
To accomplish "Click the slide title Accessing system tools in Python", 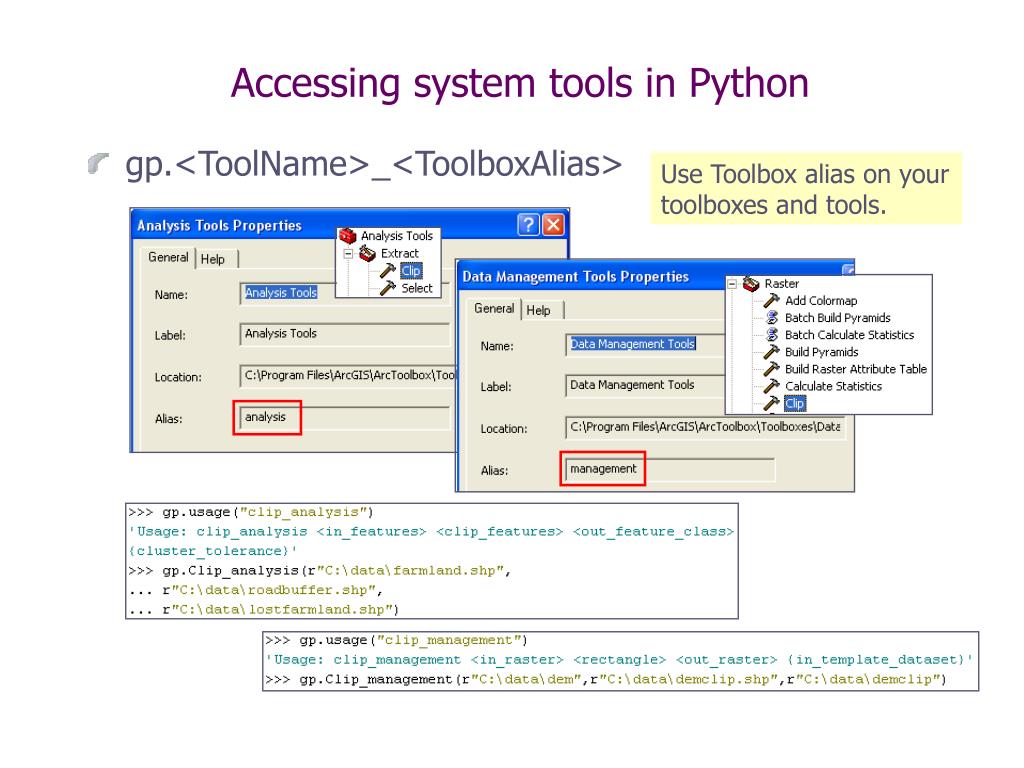I will [519, 84].
